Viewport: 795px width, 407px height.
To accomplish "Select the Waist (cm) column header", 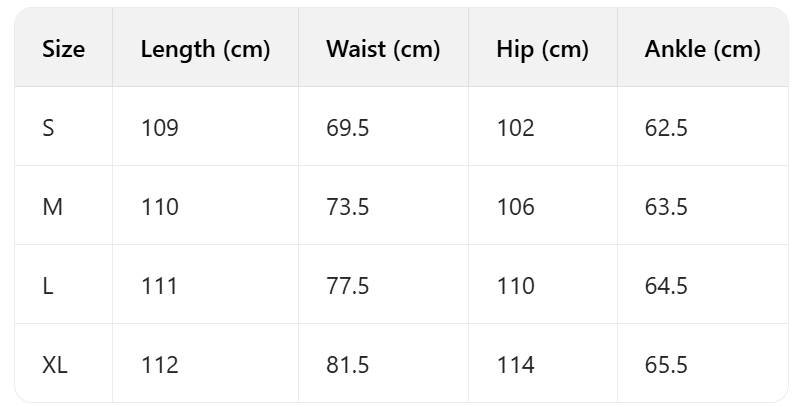I will [383, 49].
